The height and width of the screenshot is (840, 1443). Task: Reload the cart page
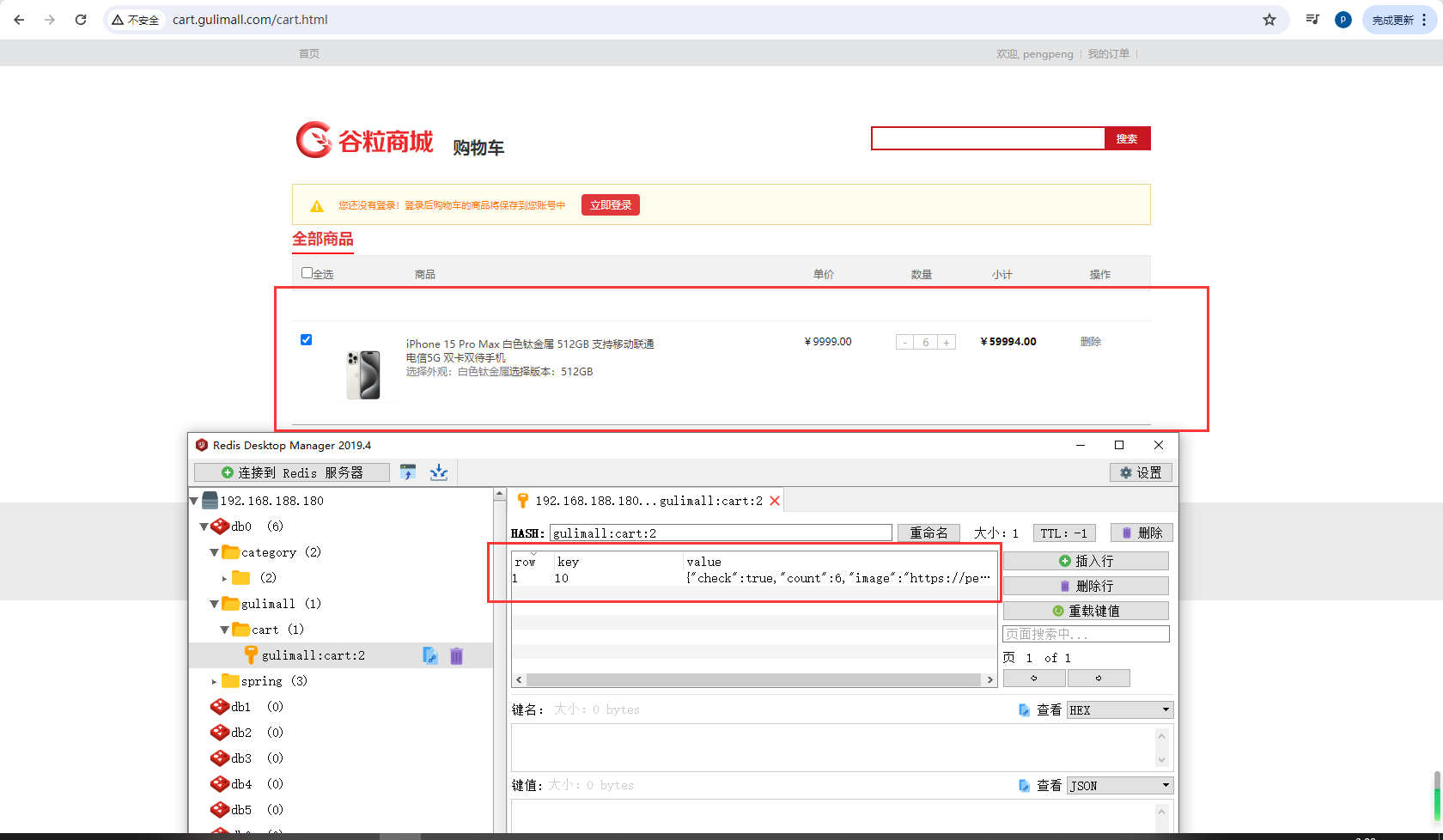point(81,20)
